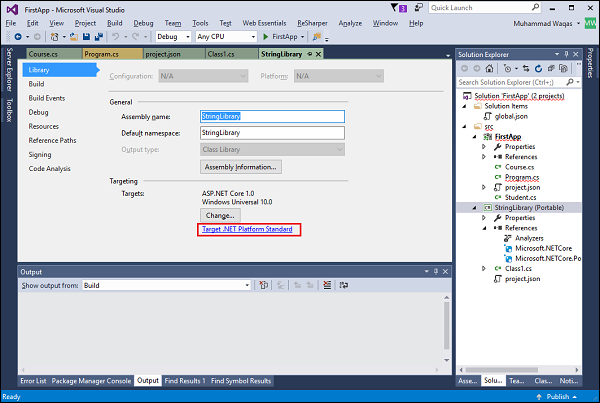This screenshot has width=600, height=403.
Task: Select the Build Events properties page
Action: click(47, 98)
